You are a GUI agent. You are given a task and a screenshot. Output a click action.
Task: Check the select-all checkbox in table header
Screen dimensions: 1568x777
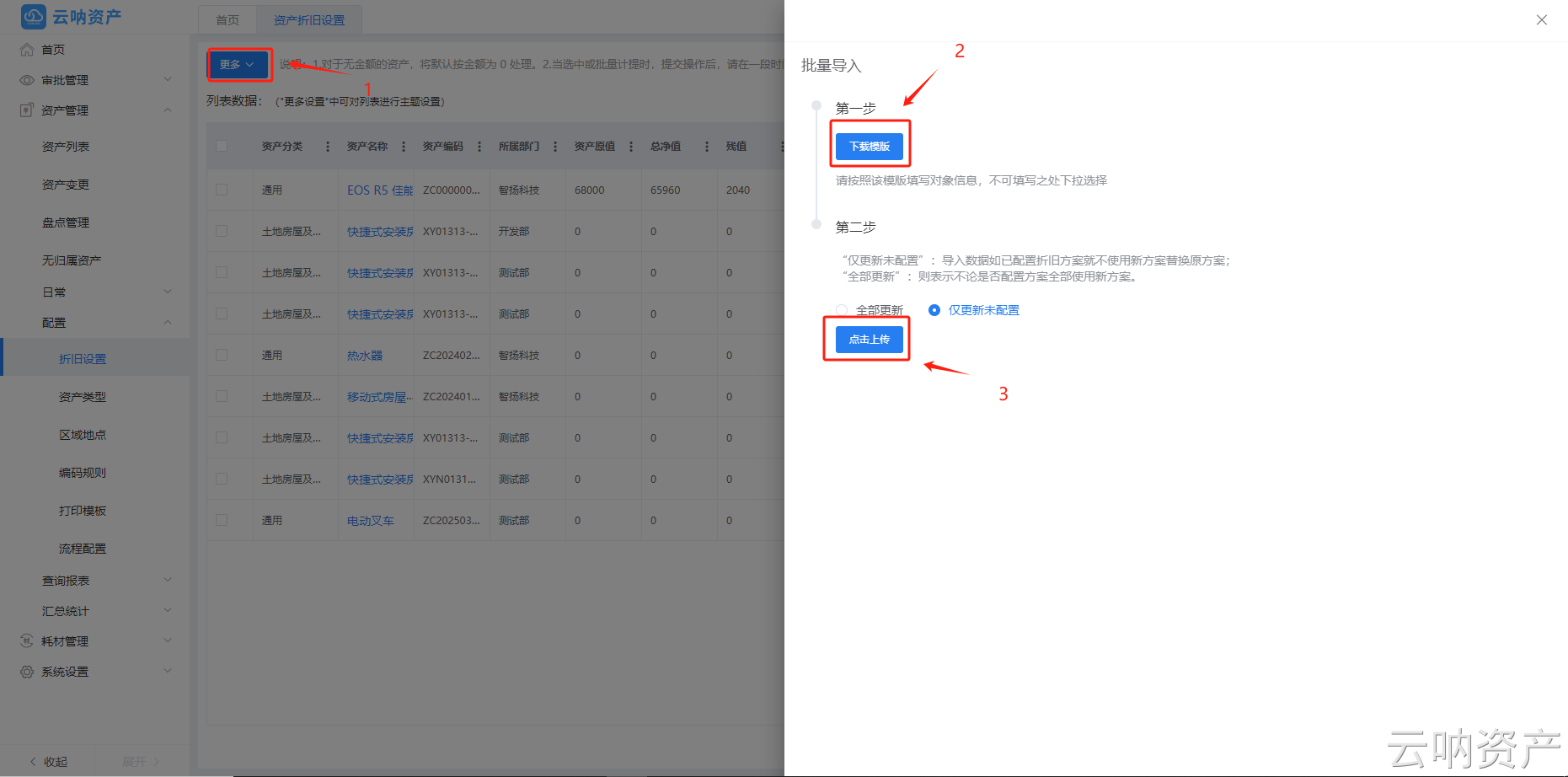click(x=222, y=146)
